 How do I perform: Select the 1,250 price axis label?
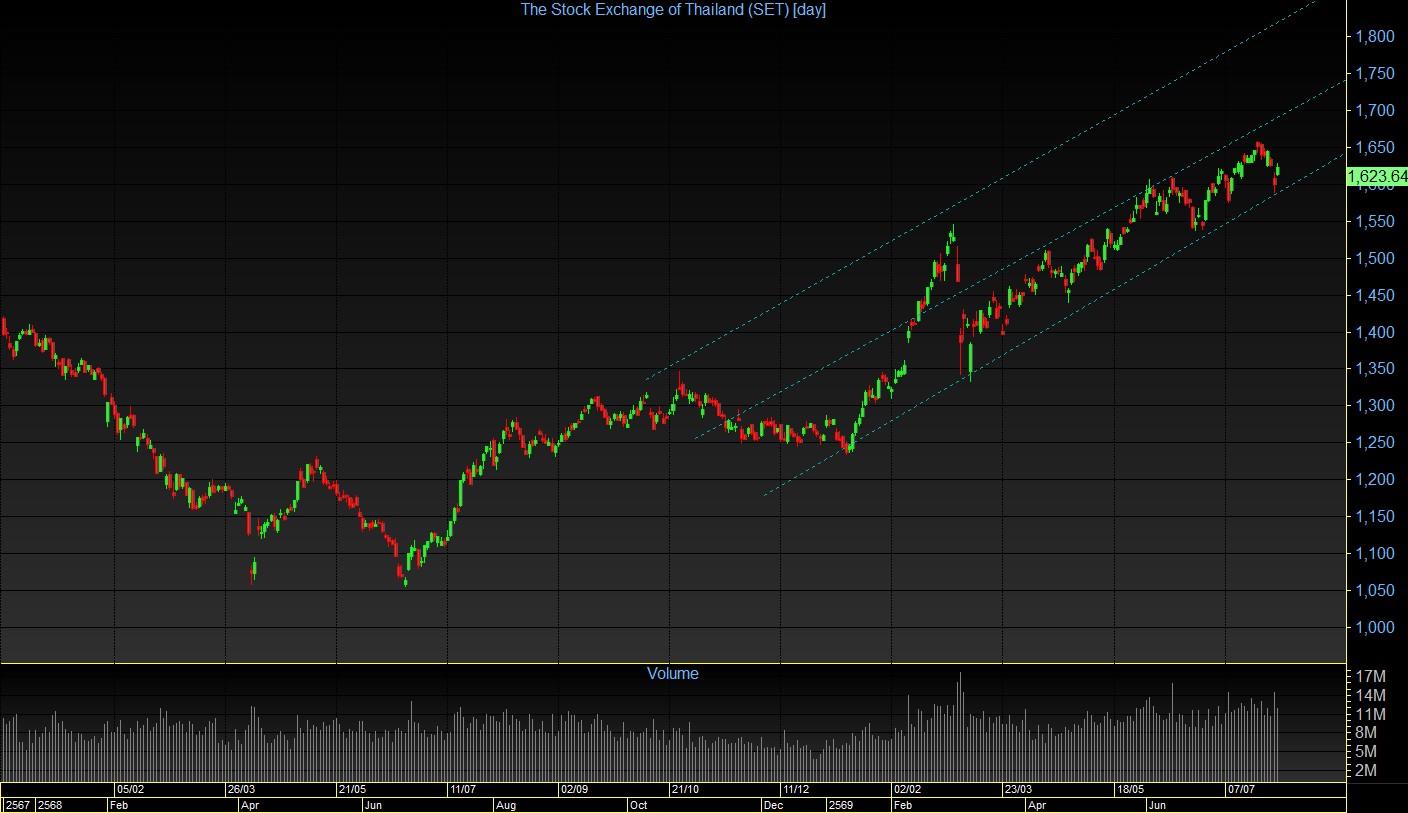(x=1374, y=443)
